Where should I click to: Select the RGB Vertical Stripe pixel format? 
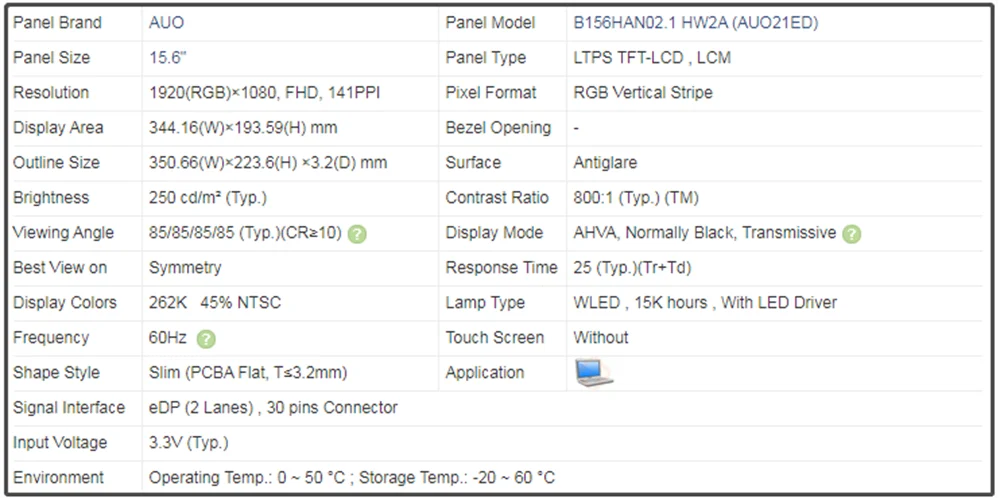pos(643,93)
